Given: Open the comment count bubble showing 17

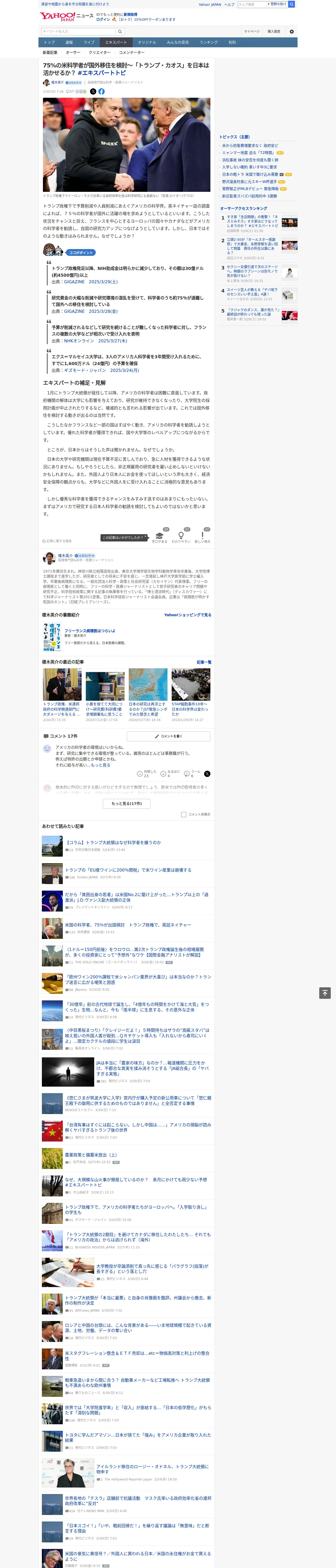Looking at the screenshot, I should 70,91.
